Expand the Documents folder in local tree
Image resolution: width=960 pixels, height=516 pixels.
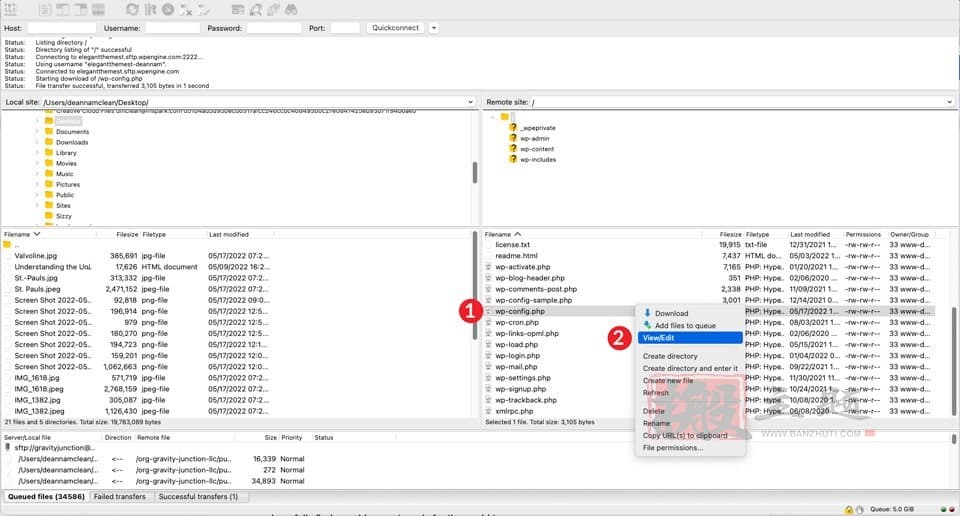37,132
